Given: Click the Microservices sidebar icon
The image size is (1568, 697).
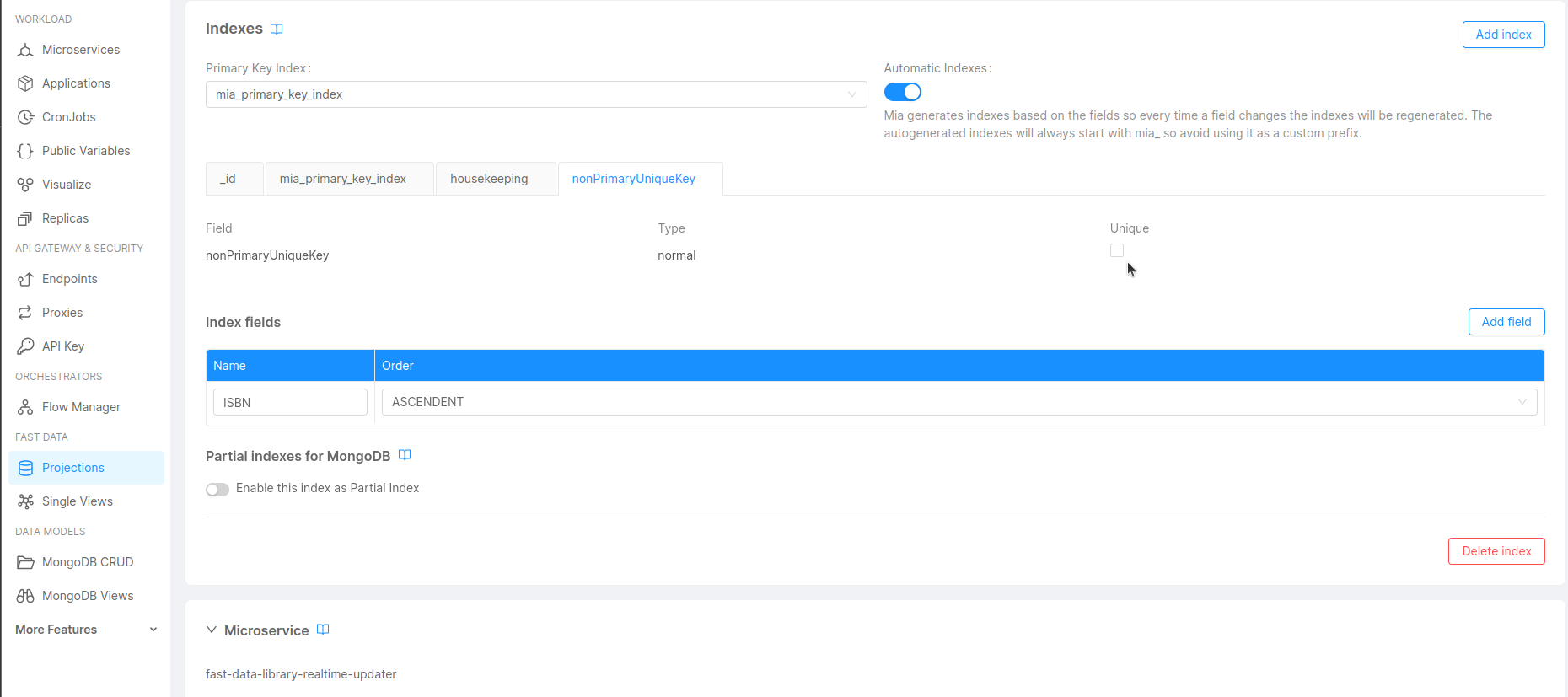Looking at the screenshot, I should tap(25, 50).
